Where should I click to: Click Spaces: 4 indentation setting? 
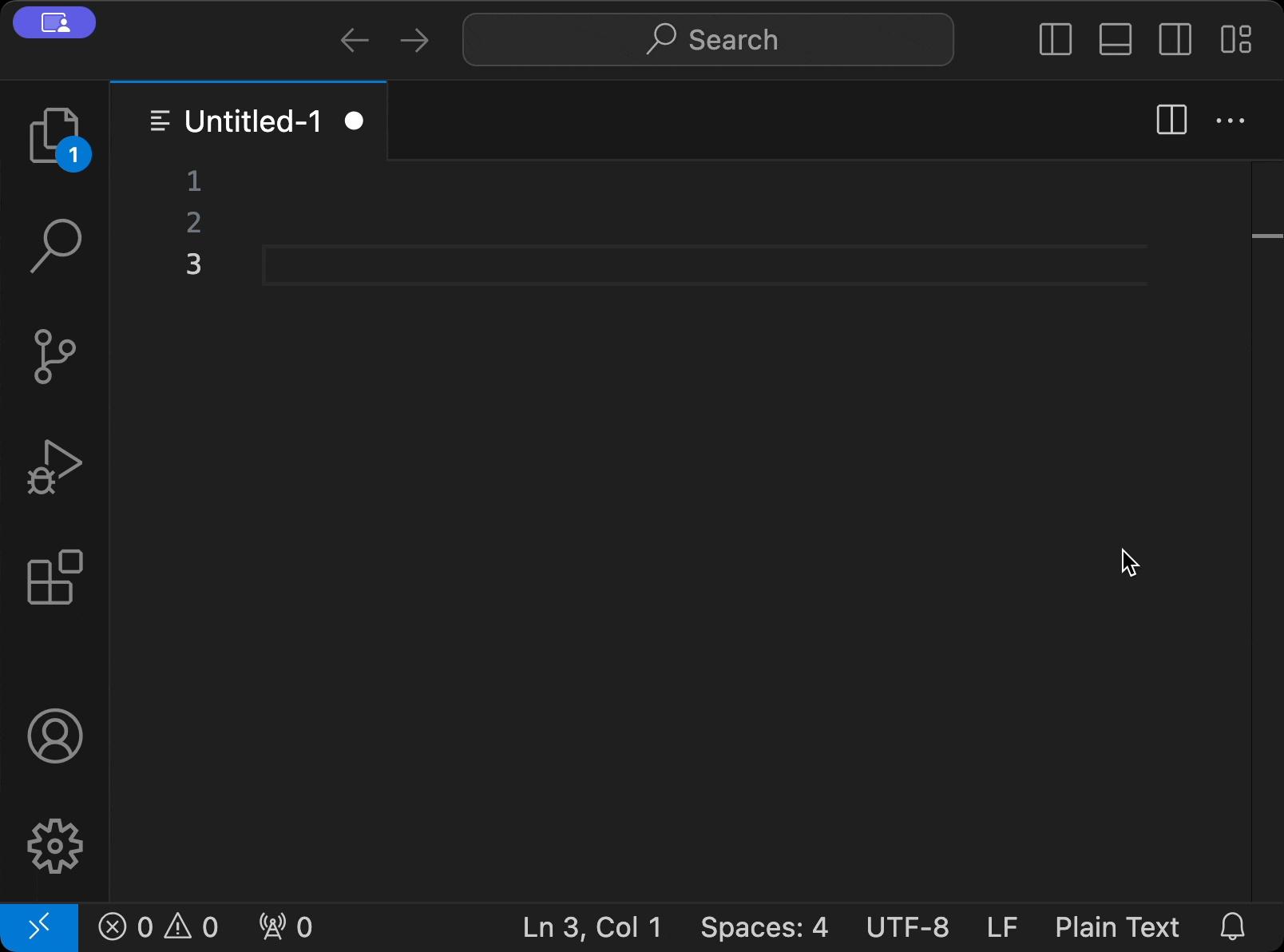[x=763, y=927]
